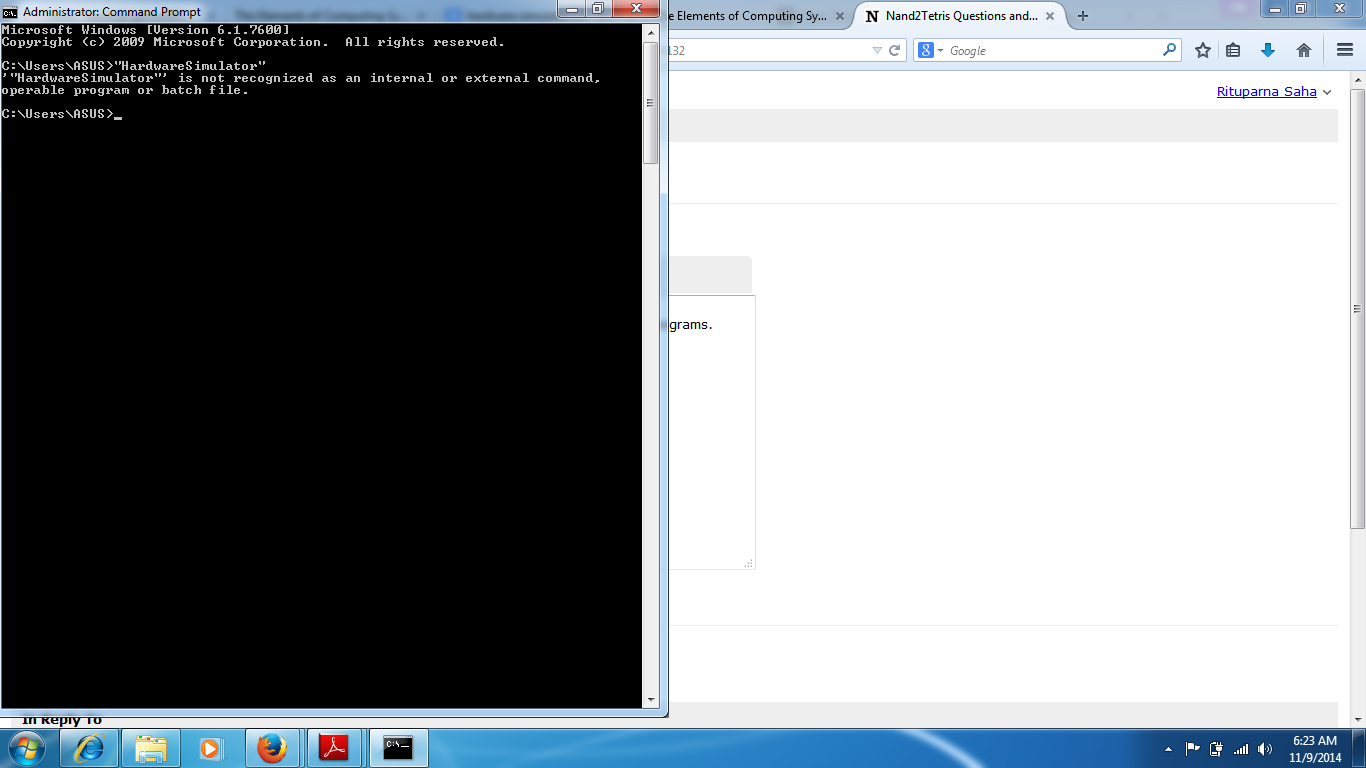Open the bookmarks list icon
Viewport: 1366px width, 768px height.
point(1233,50)
